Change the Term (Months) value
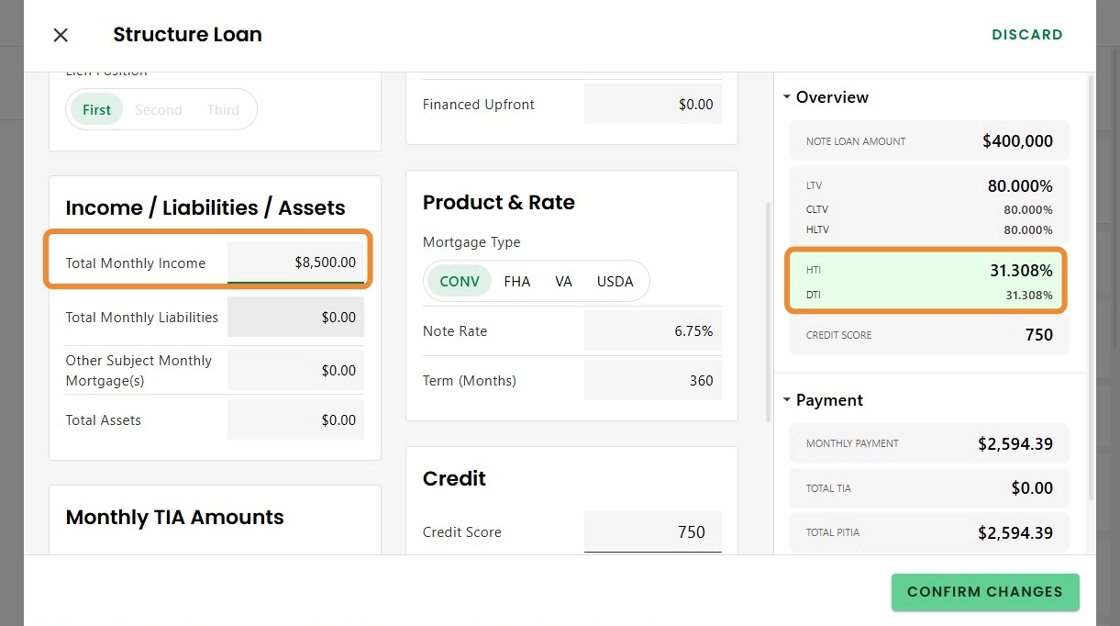This screenshot has width=1120, height=626. 652,380
